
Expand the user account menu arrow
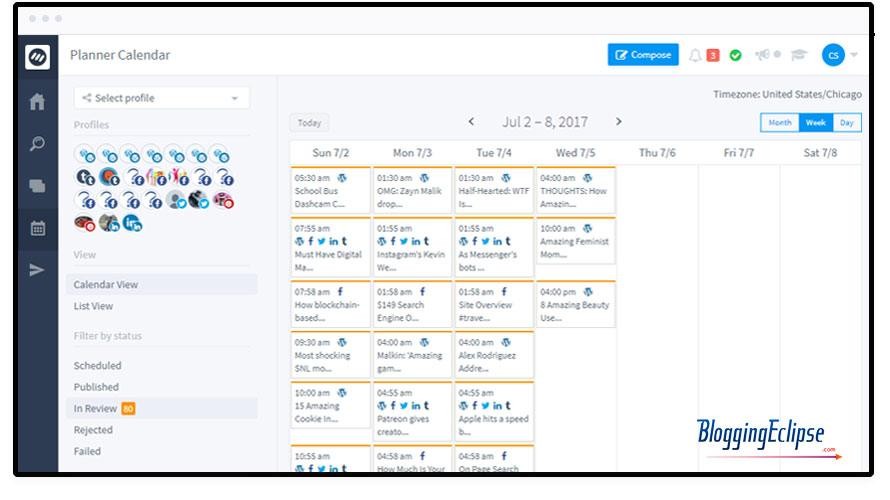tap(854, 55)
